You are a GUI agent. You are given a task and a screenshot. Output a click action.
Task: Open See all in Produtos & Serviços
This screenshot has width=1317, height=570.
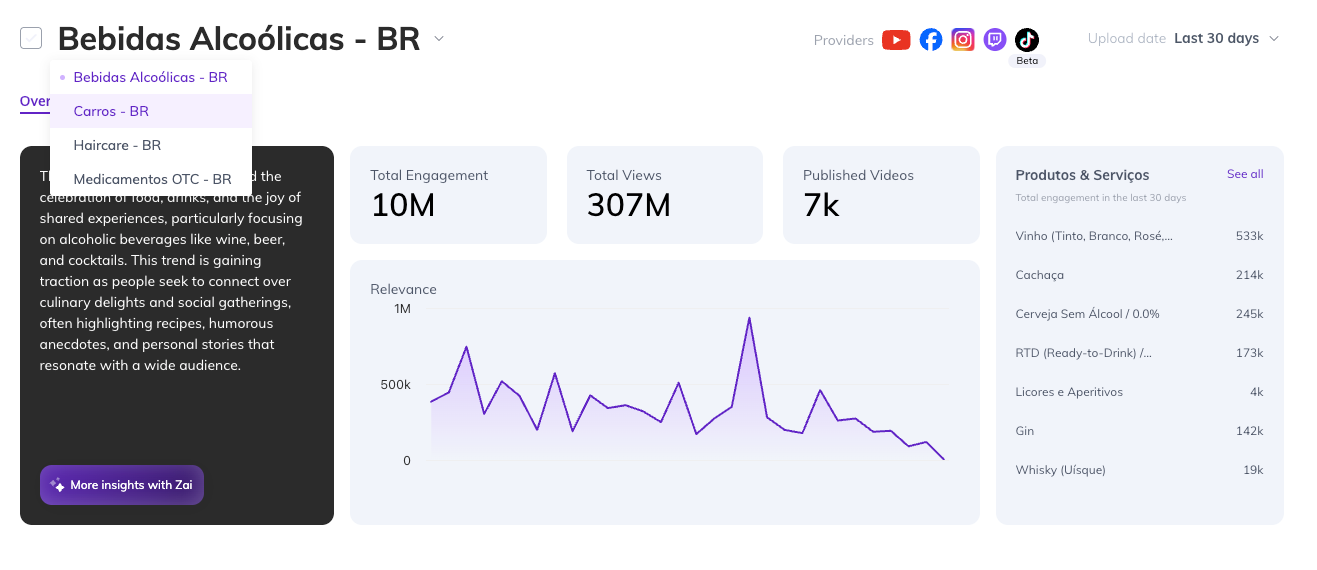[x=1245, y=174]
